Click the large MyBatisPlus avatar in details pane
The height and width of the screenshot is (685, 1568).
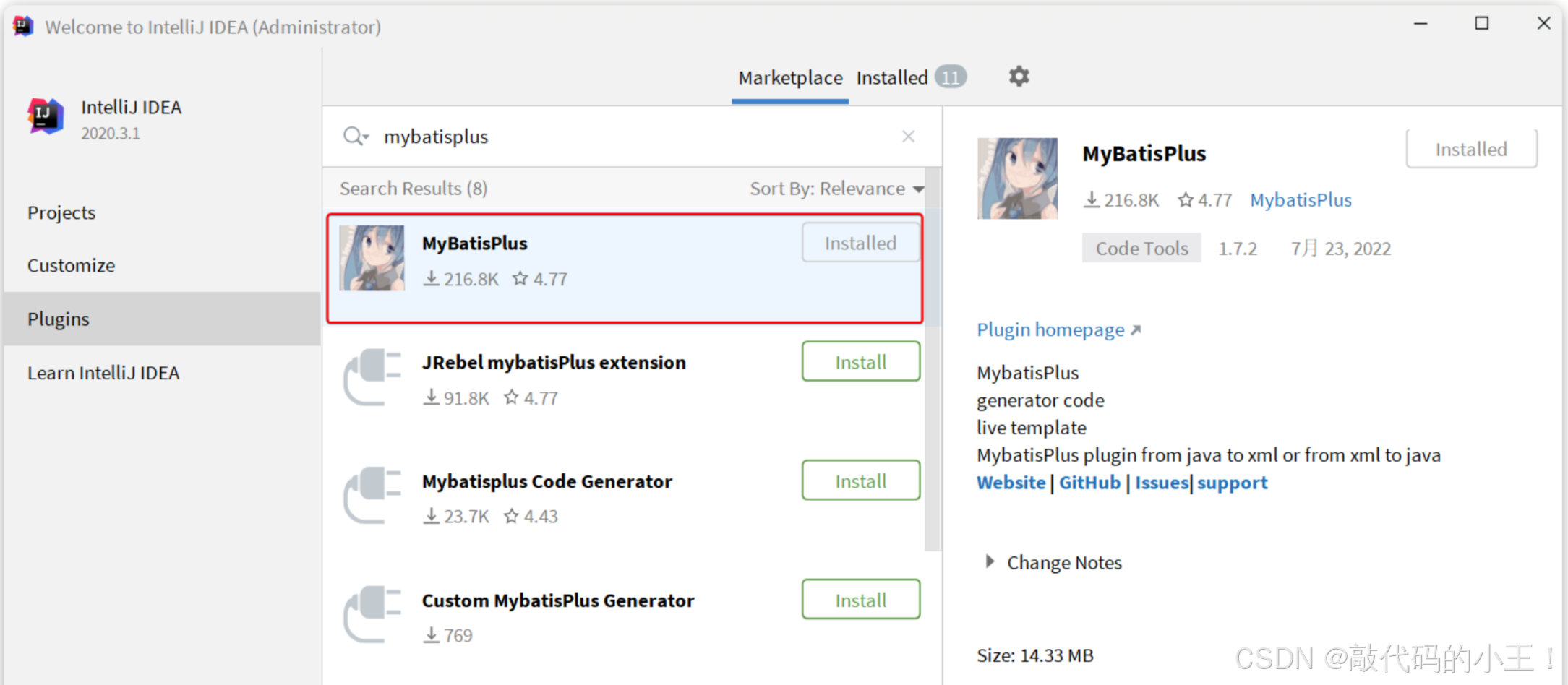click(x=1017, y=178)
